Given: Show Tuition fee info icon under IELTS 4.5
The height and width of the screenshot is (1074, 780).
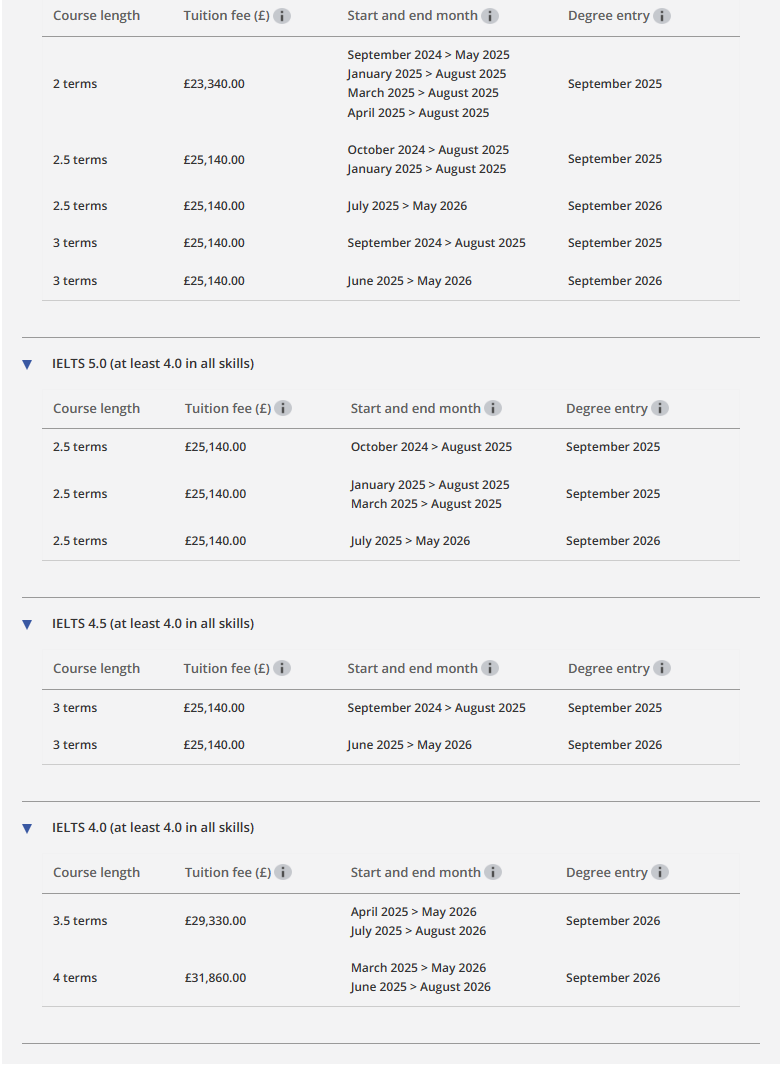Looking at the screenshot, I should tap(282, 668).
